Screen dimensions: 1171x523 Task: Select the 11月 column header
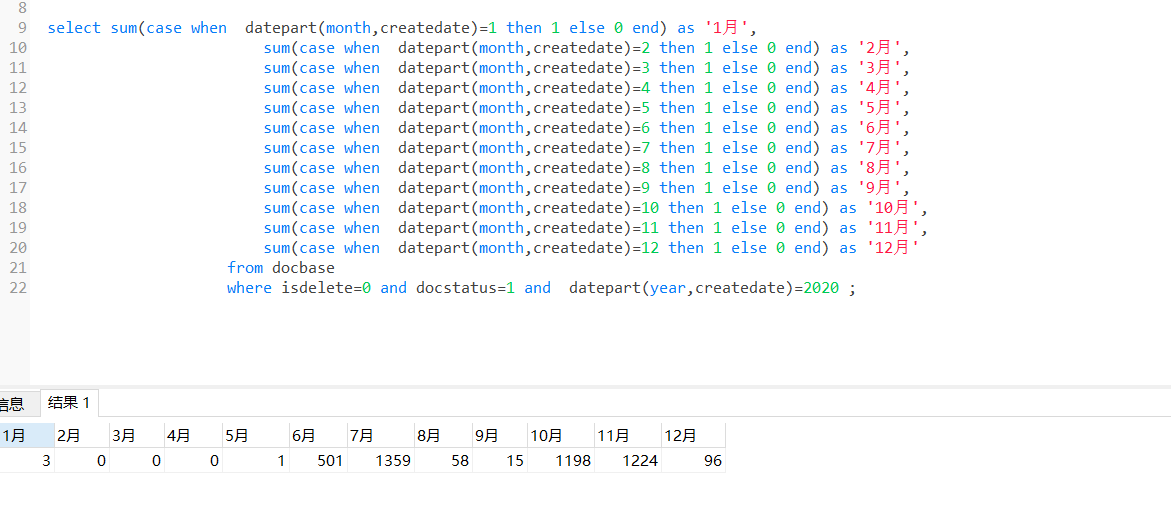627,436
